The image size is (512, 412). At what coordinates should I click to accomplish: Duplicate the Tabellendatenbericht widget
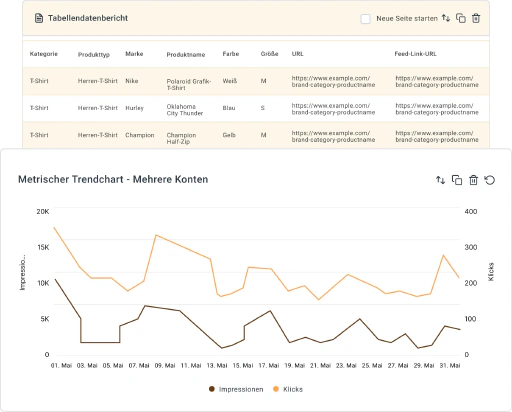click(x=461, y=18)
